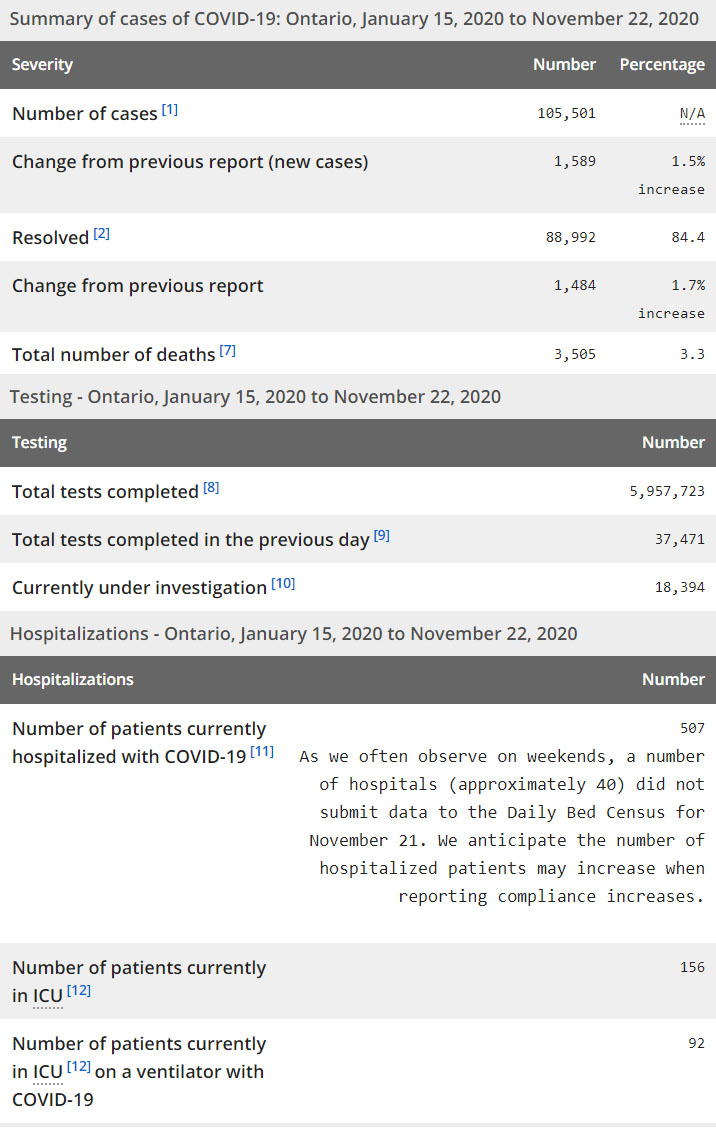Image resolution: width=716 pixels, height=1128 pixels.
Task: Click the 18,394 under investigation value
Action: click(x=679, y=587)
